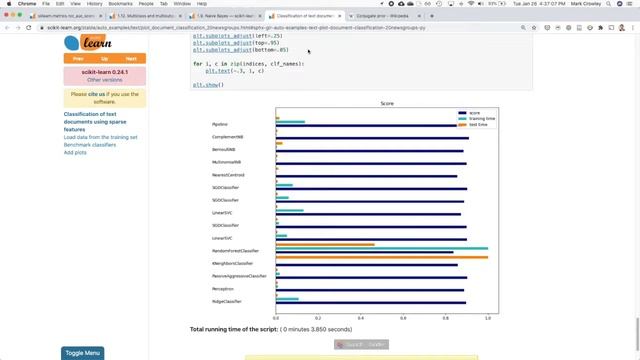Click the browser back arrow

7,28
